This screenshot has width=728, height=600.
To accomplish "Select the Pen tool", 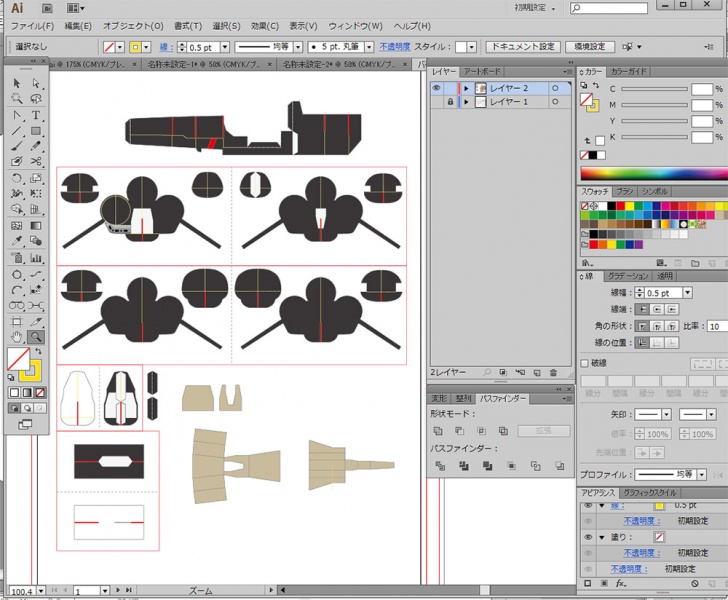I will 17,115.
